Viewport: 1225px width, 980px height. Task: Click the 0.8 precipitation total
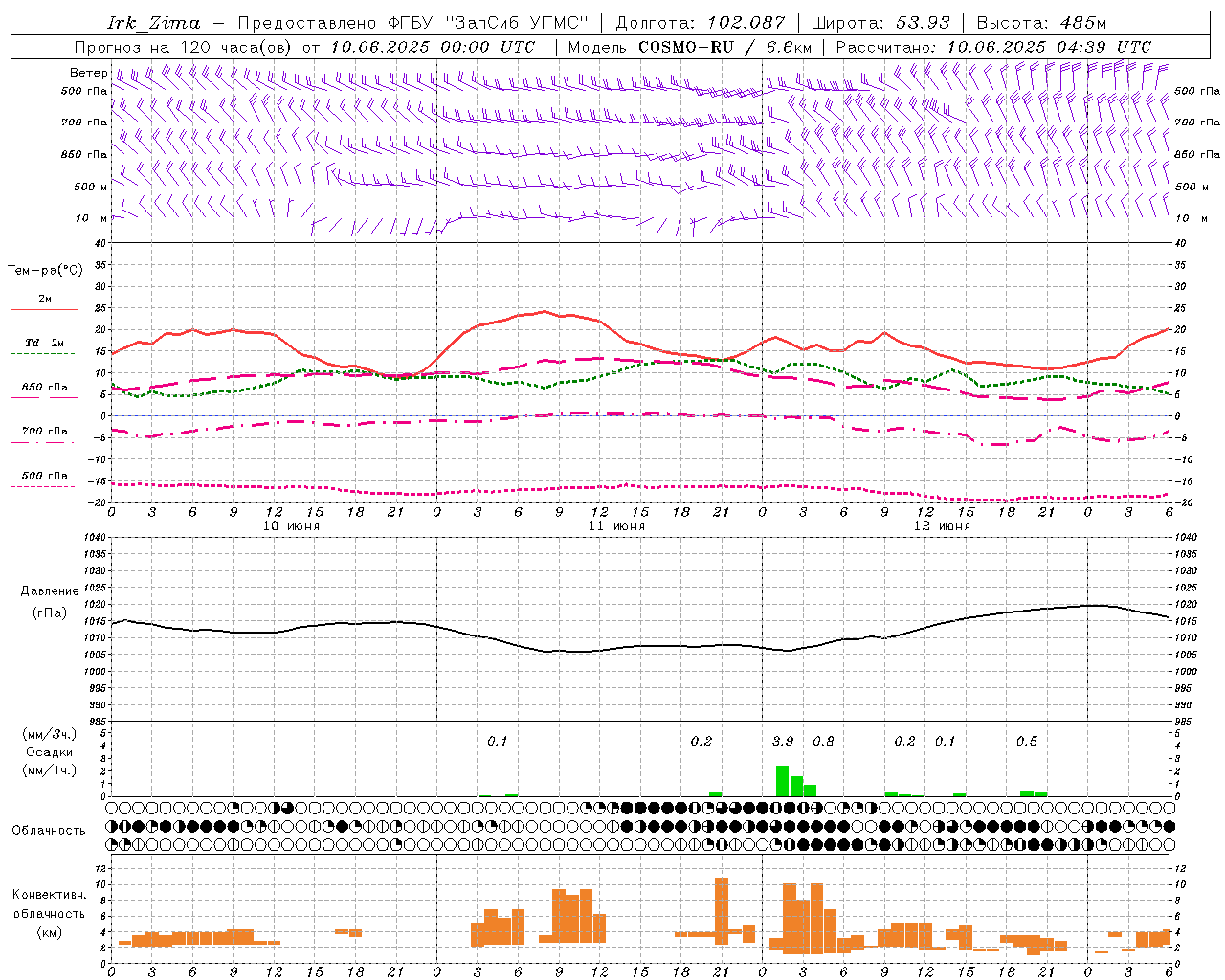(823, 742)
